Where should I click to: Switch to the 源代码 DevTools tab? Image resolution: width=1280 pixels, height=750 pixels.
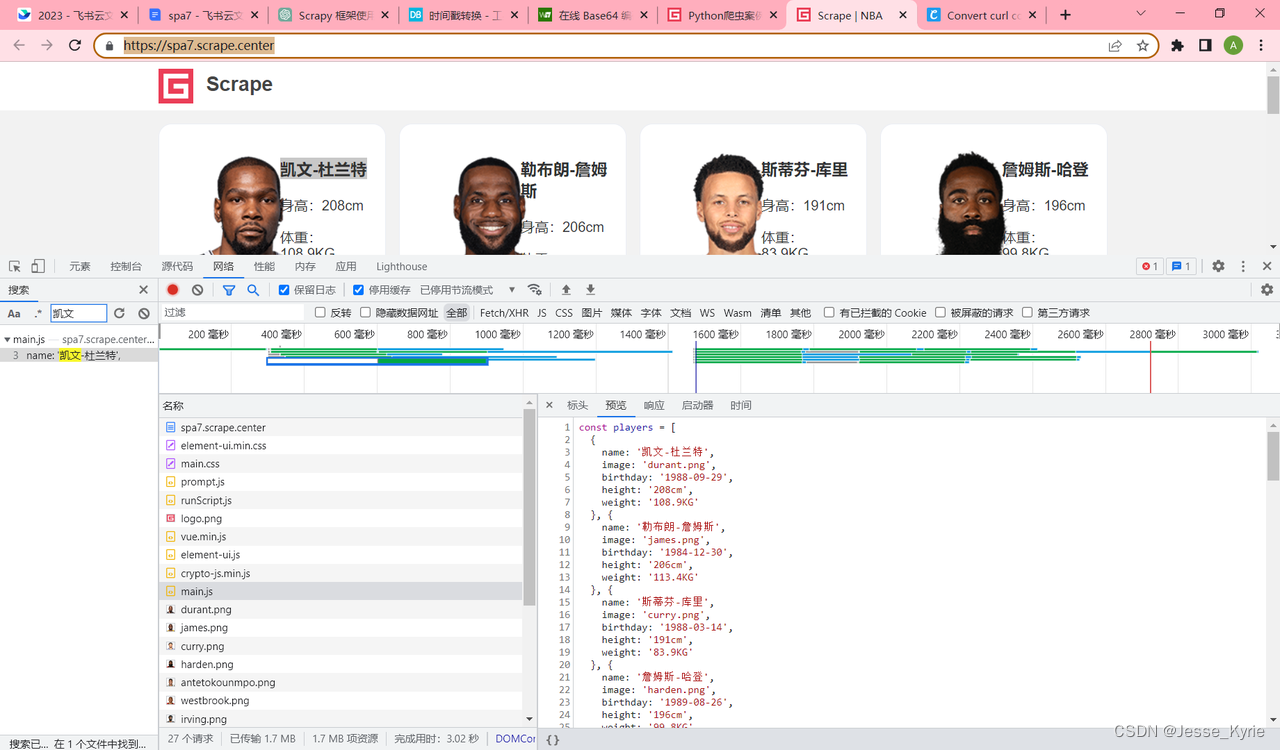[x=177, y=267]
